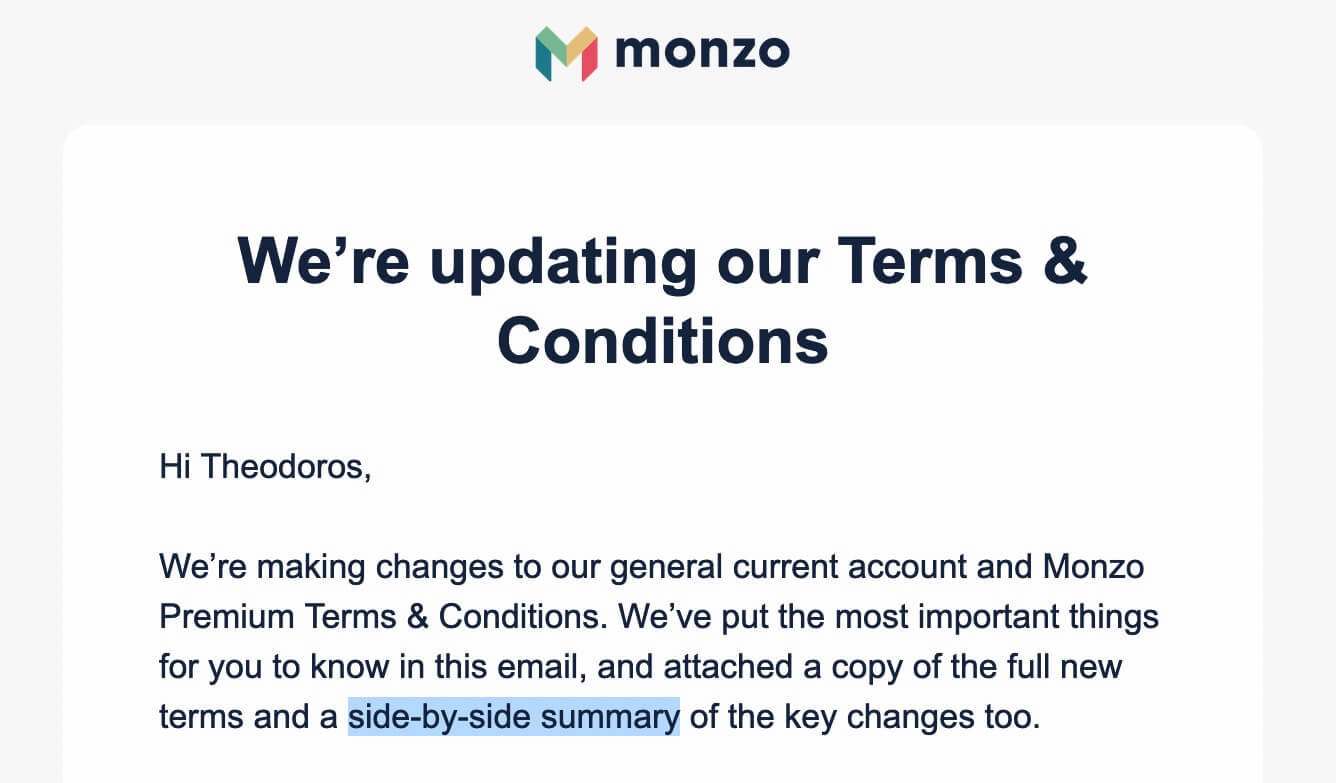Click the colorful Monzo M logo icon
The height and width of the screenshot is (783, 1336).
567,53
